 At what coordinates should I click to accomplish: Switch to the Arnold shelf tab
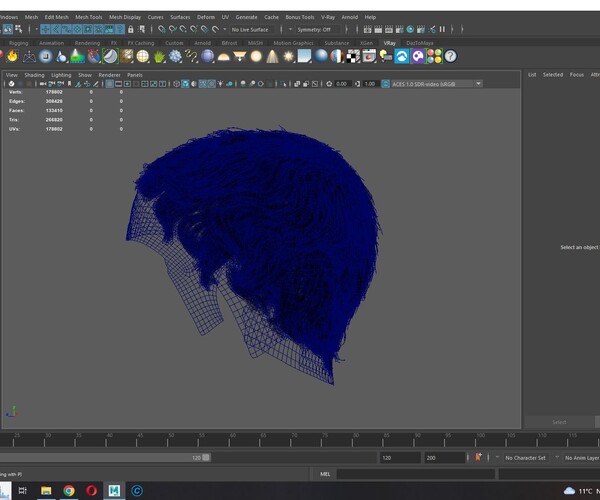click(x=202, y=43)
